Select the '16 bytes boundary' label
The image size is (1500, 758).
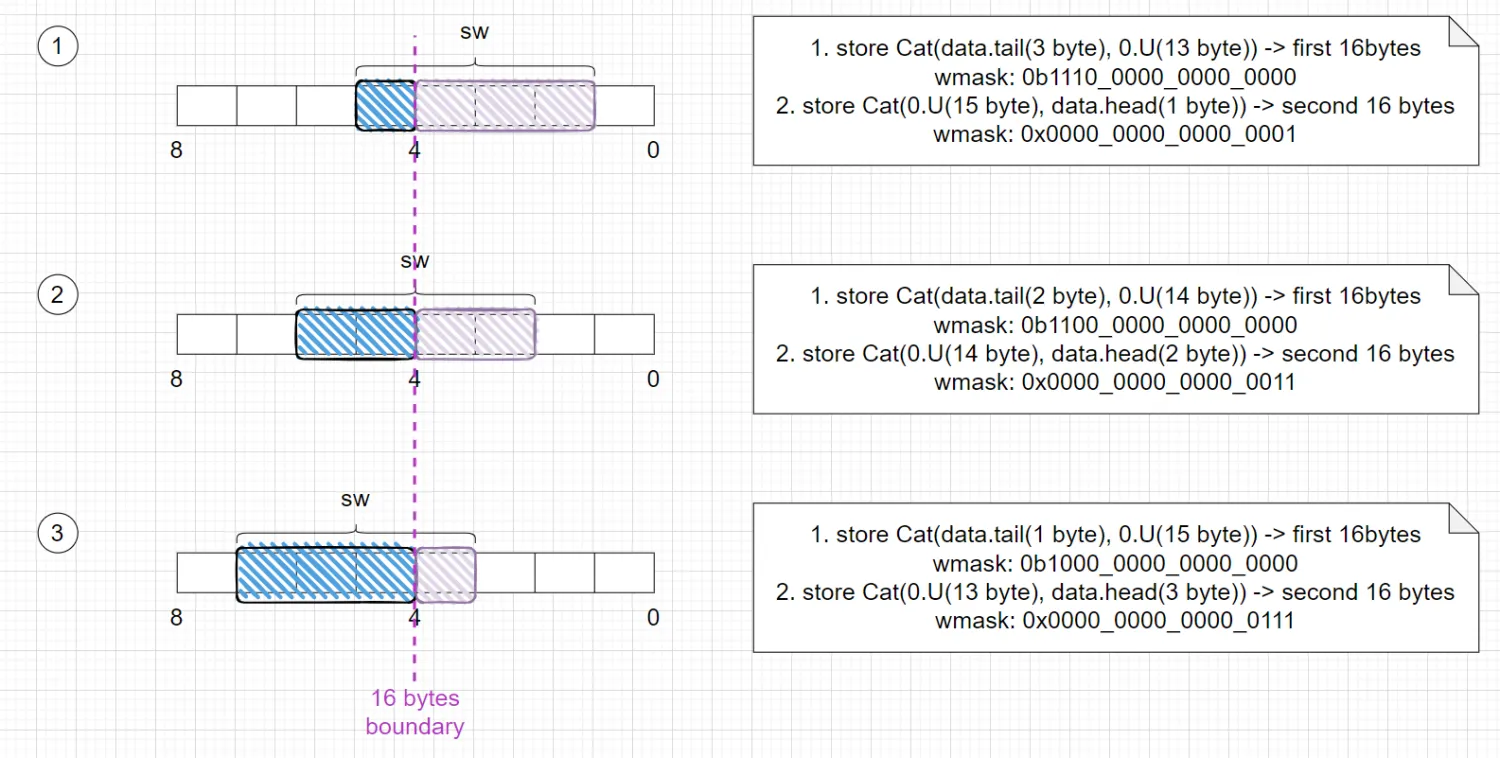click(415, 712)
